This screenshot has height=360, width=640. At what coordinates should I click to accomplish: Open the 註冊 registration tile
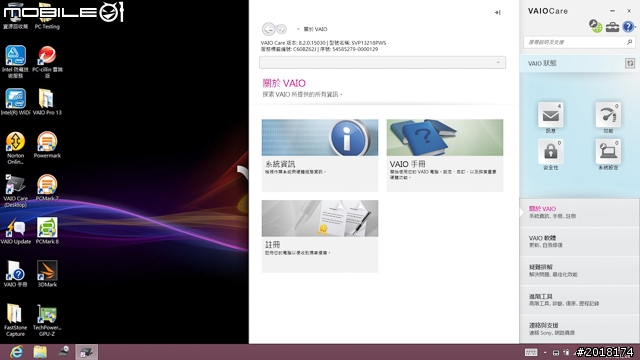click(x=320, y=236)
